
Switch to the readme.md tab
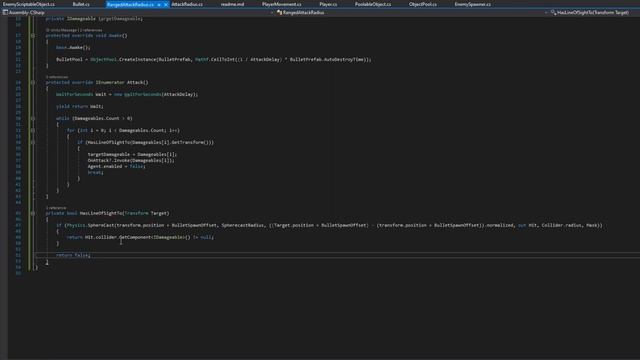(x=232, y=4)
